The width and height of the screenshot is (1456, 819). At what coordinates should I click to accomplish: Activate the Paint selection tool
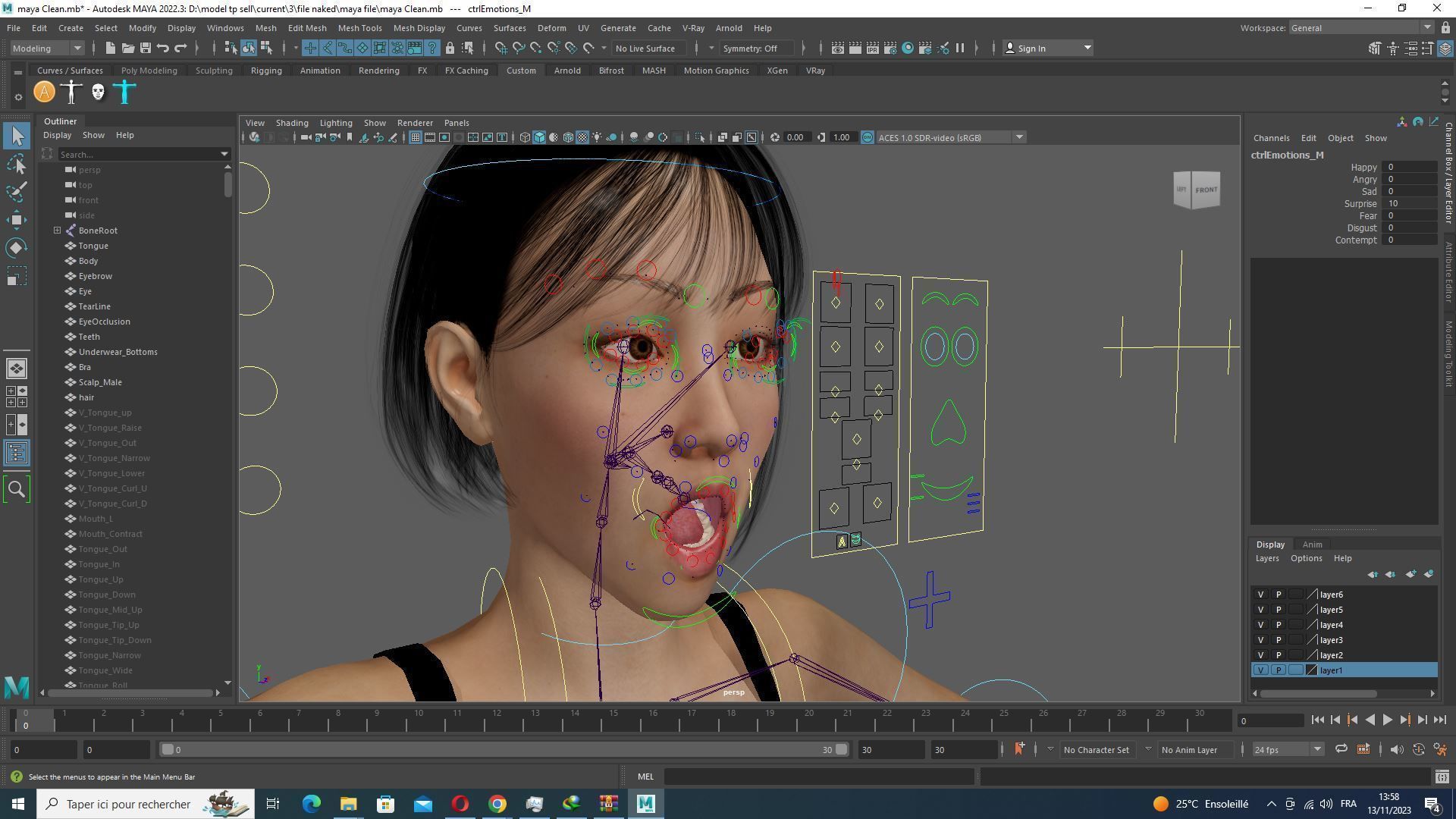[17, 192]
